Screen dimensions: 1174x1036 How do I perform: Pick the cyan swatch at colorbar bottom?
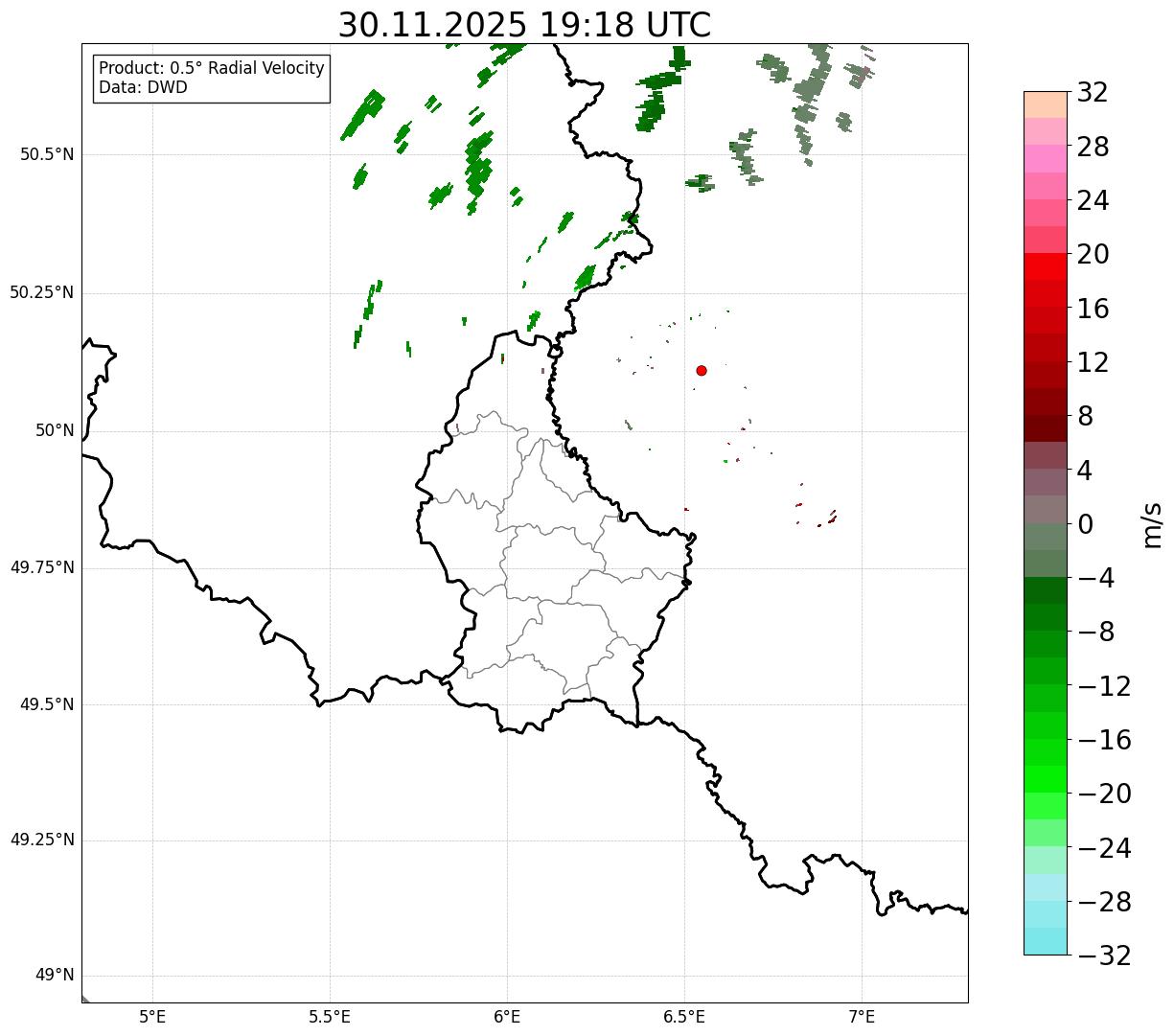pyautogui.click(x=1046, y=941)
